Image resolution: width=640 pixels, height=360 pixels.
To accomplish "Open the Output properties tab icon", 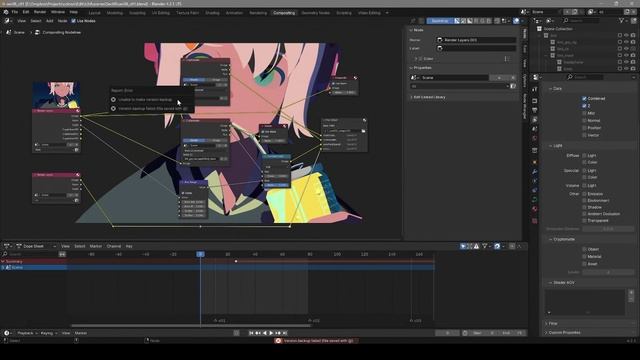I will tap(535, 110).
